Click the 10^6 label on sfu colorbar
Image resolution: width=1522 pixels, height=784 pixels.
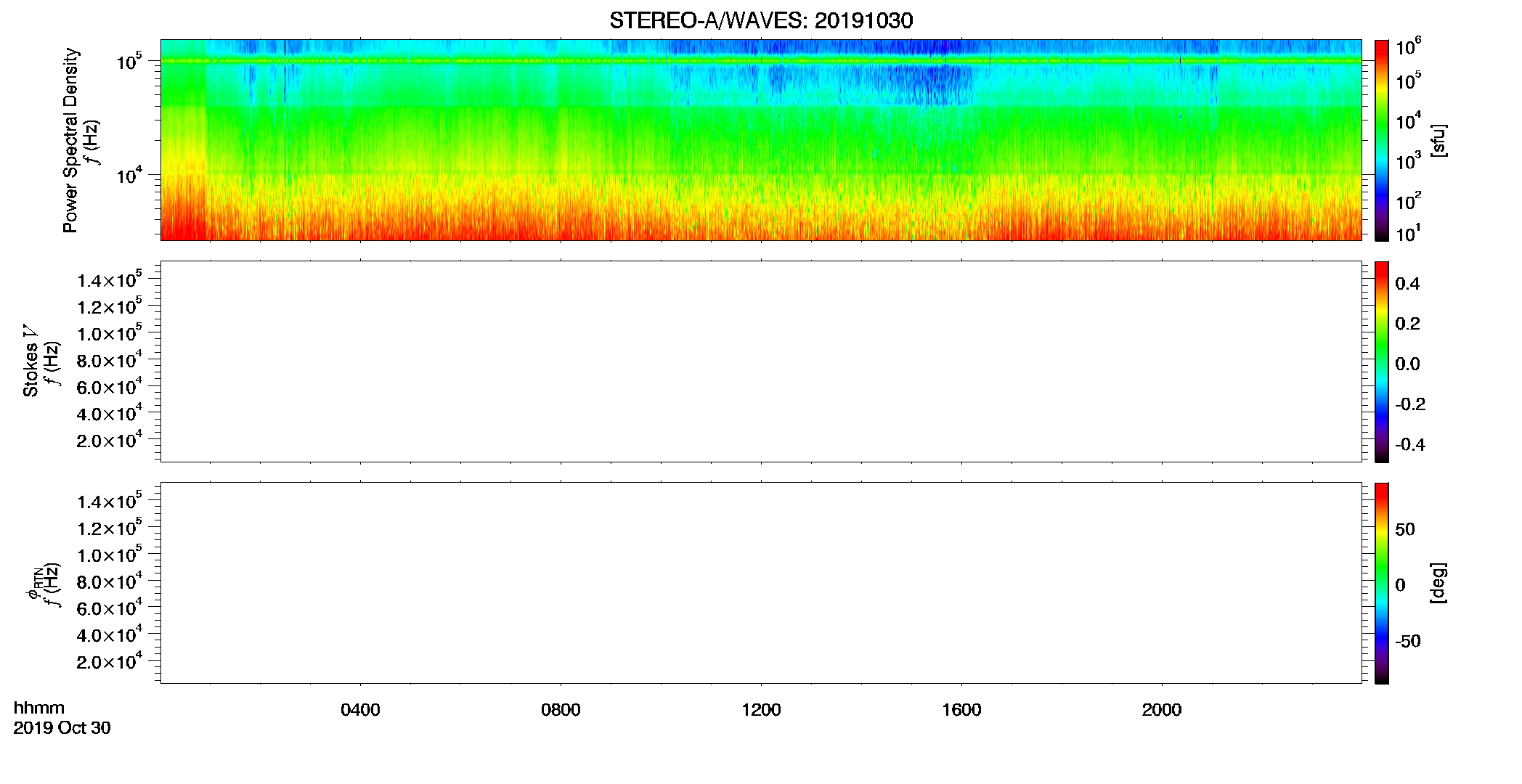(1408, 46)
